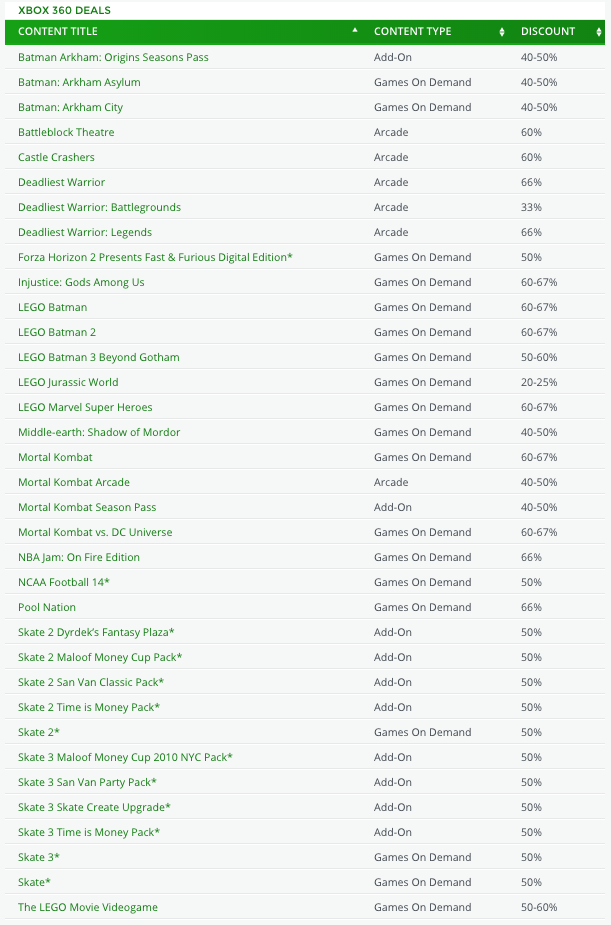The image size is (611, 925).
Task: Sort table by Content Title header
Action: coord(58,32)
